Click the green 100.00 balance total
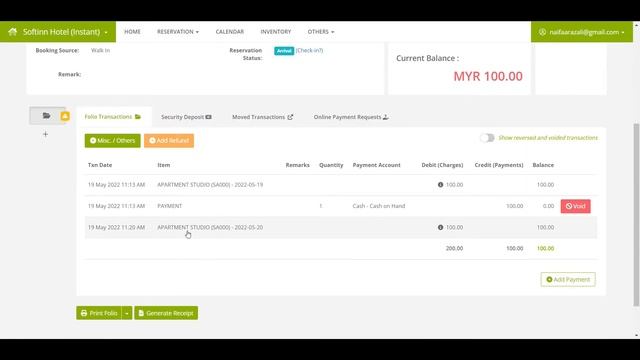This screenshot has width=640, height=360. coord(545,248)
